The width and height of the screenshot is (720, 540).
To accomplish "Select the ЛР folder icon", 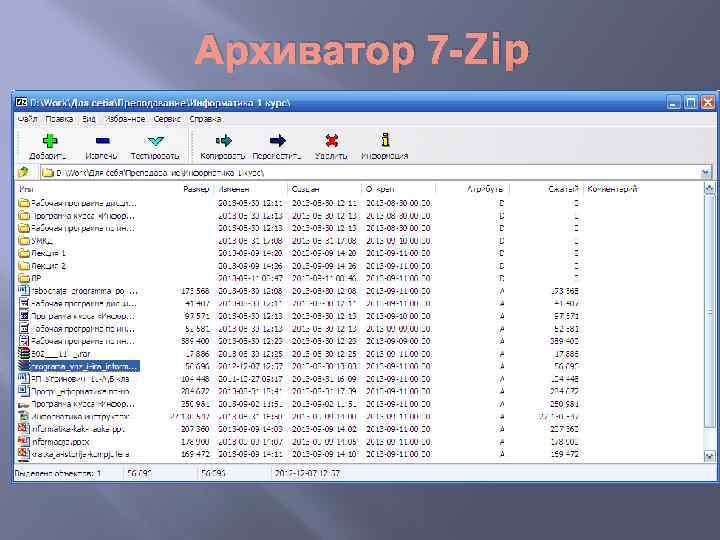I will tap(24, 278).
